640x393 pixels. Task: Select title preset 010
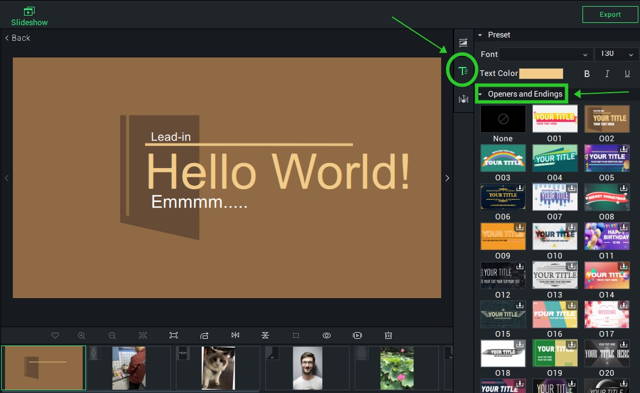pos(555,236)
